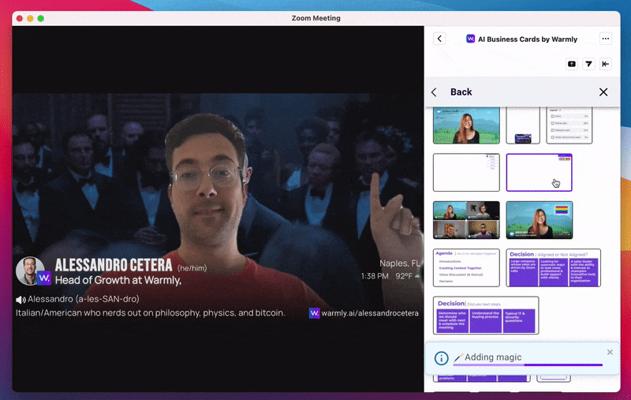Collapse the side panel with the arrow-bar icon
The height and width of the screenshot is (400, 631).
[605, 64]
